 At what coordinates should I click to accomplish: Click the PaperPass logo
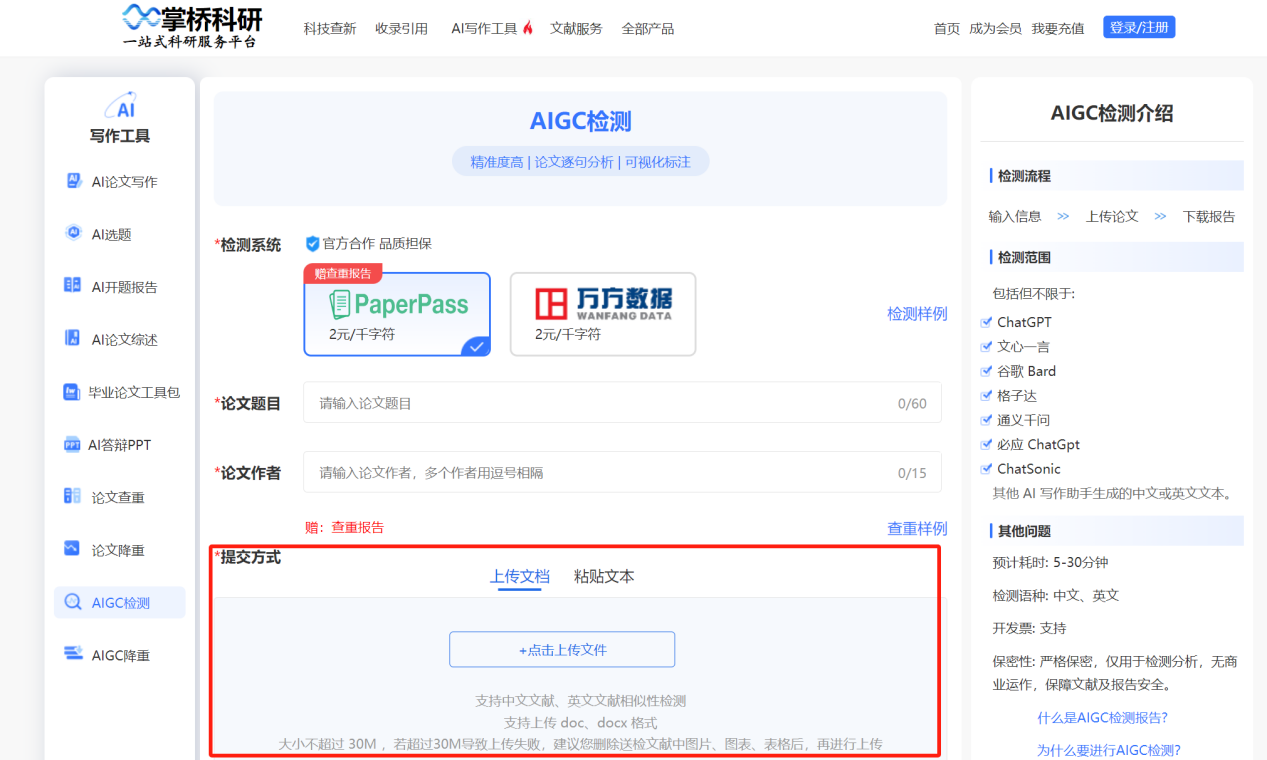coord(398,304)
